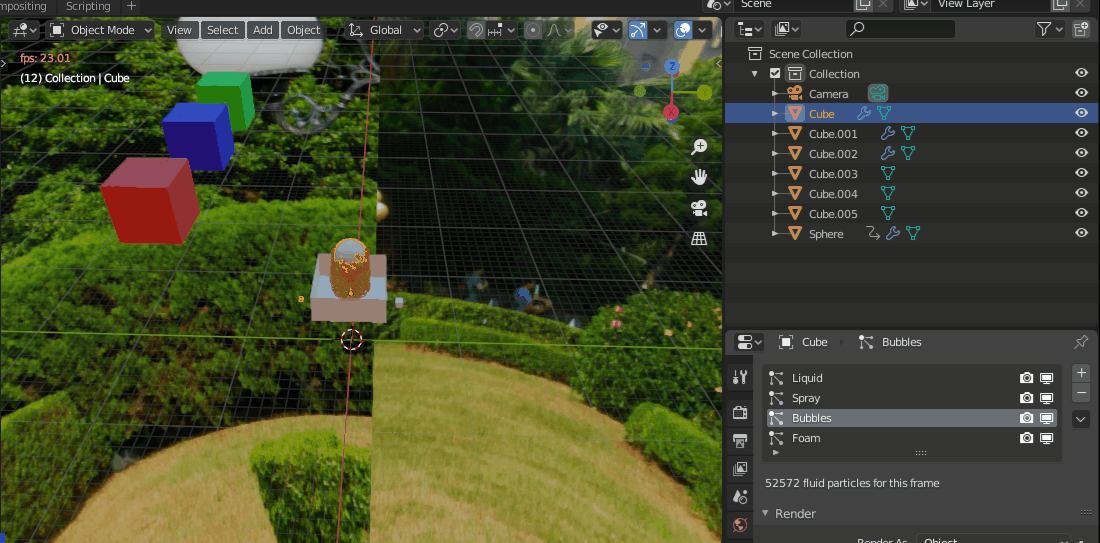Toggle snapping magnet icon
Screen dimensions: 1100x543
point(476,30)
